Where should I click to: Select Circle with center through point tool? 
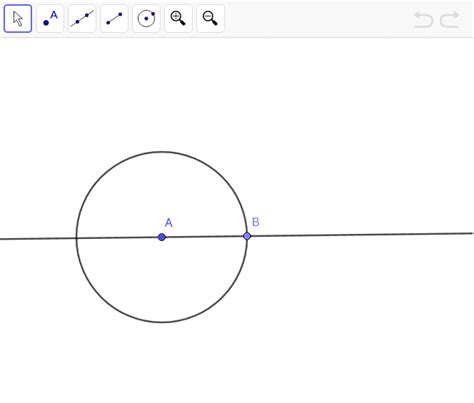click(x=146, y=19)
